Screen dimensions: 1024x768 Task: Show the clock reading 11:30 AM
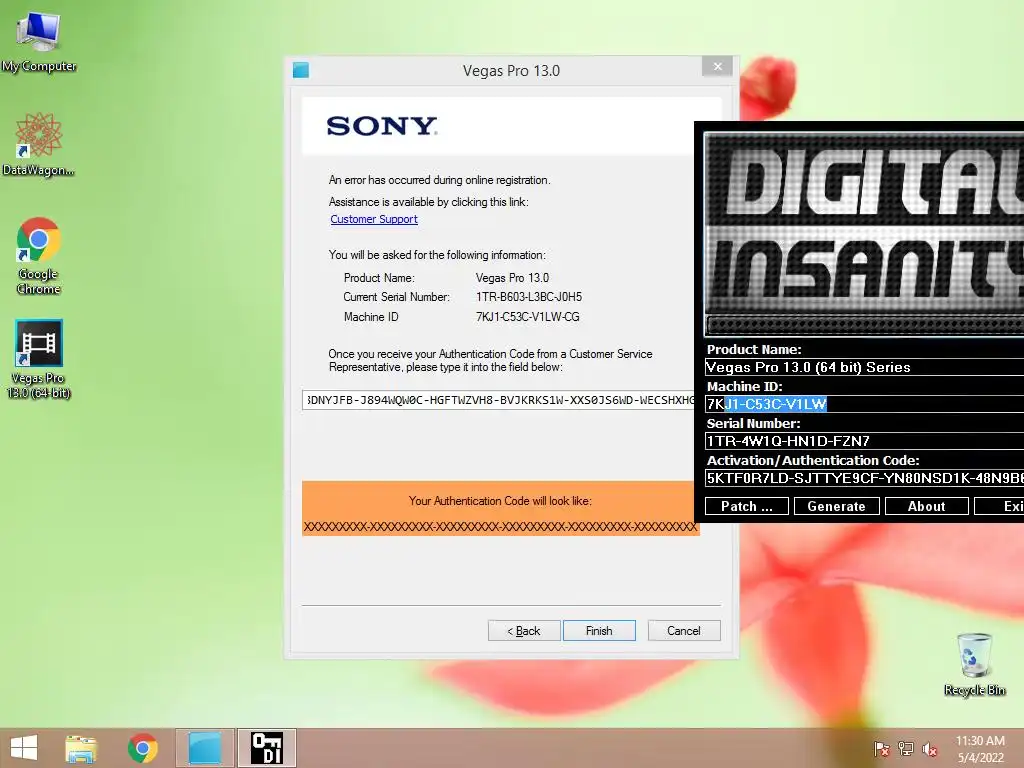[980, 741]
